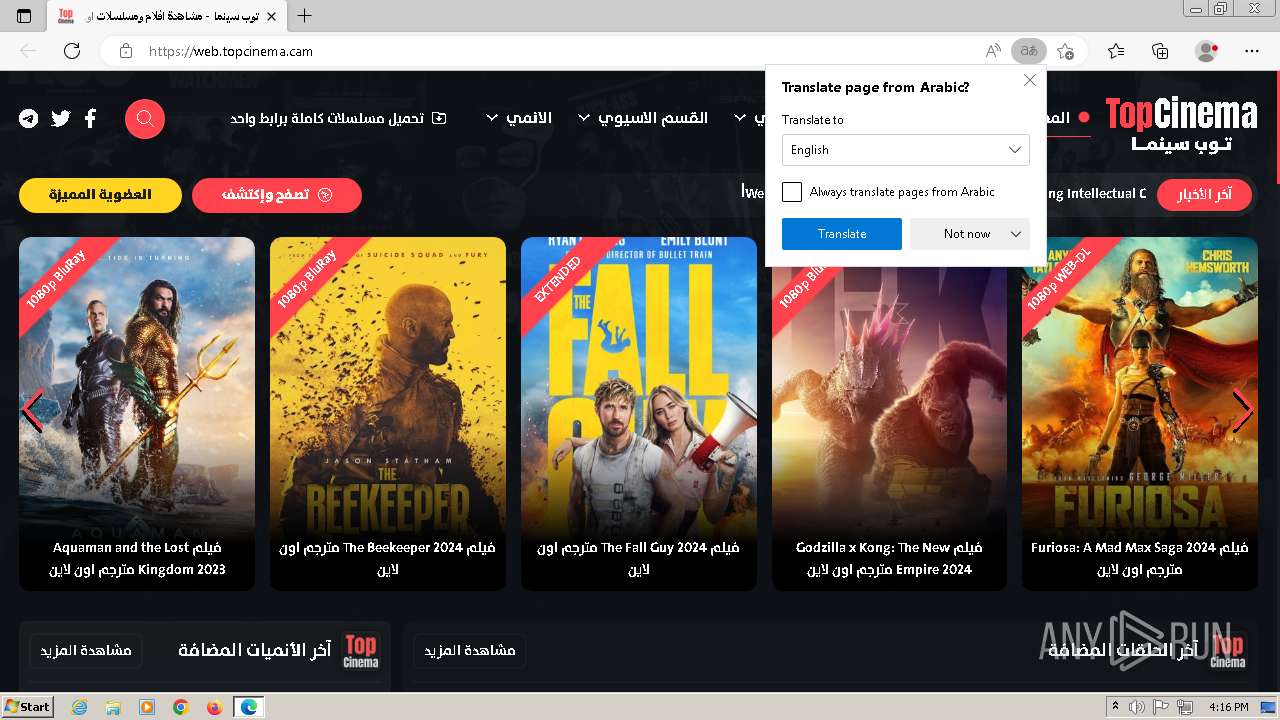This screenshot has width=1280, height=720.
Task: Open Firefox from the taskbar
Action: [x=214, y=707]
